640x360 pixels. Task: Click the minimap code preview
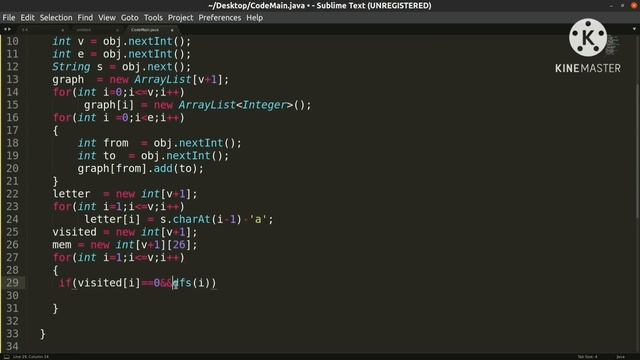(x=613, y=45)
